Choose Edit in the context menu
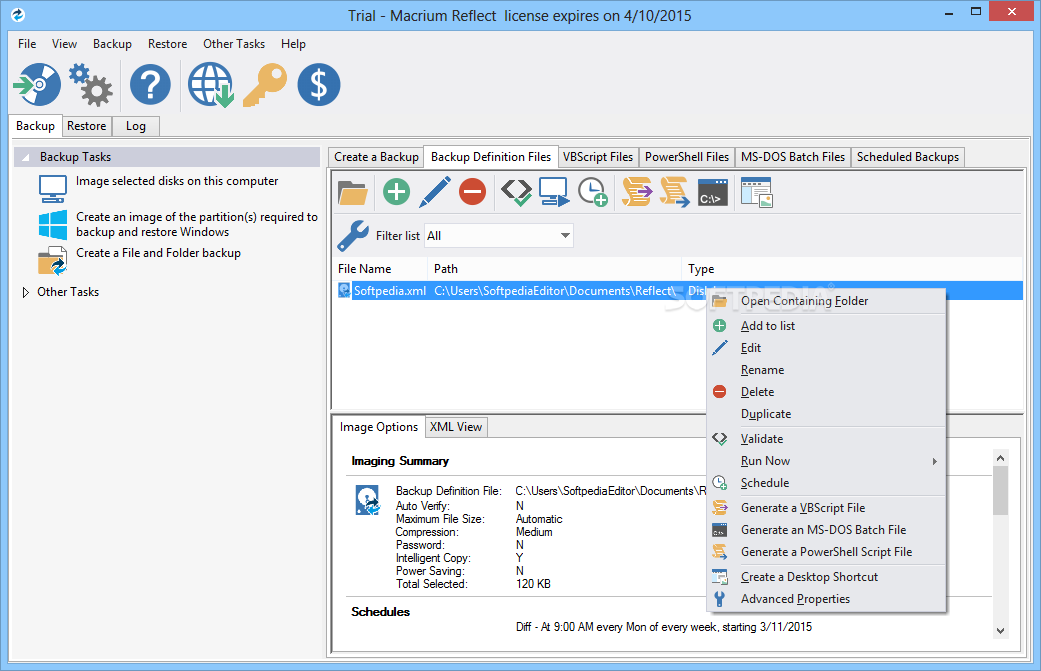This screenshot has height=671, width=1041. [826, 348]
